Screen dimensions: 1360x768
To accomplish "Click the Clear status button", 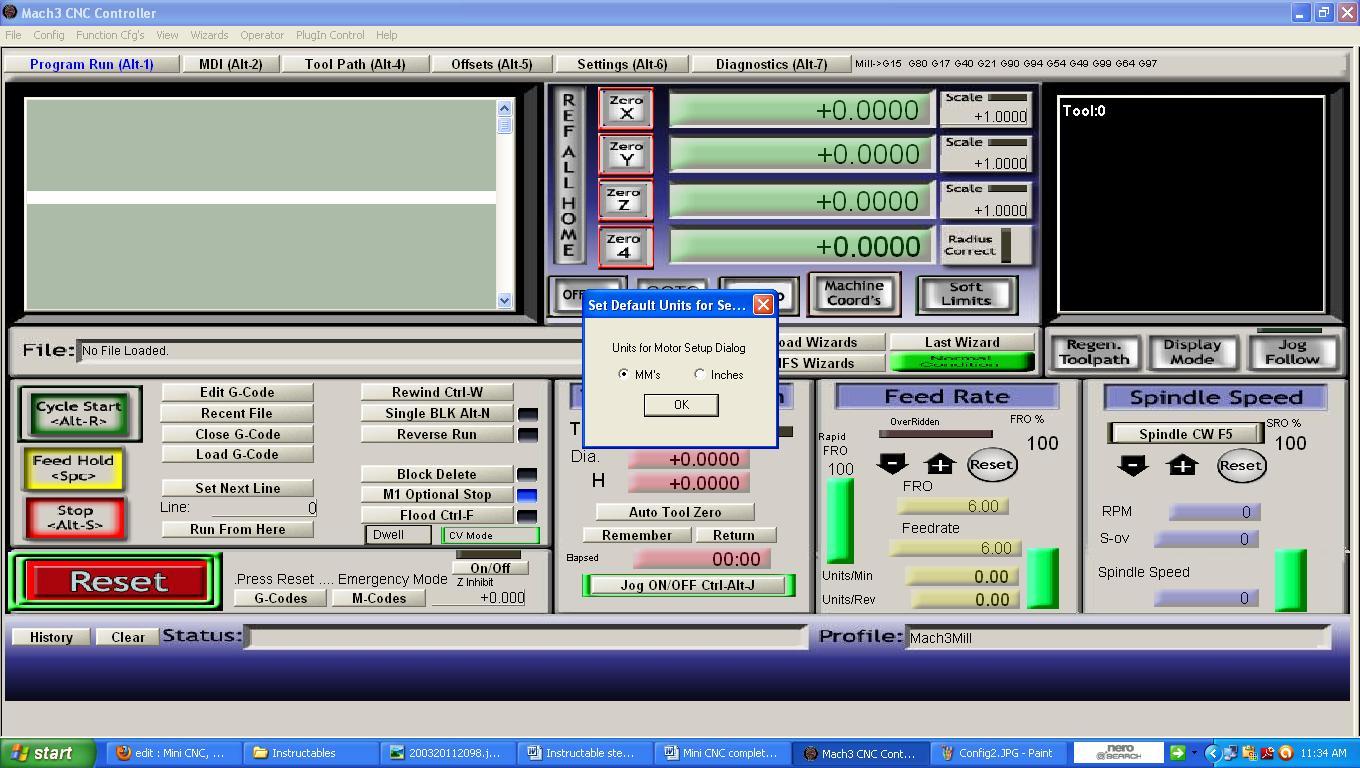I will [x=128, y=637].
